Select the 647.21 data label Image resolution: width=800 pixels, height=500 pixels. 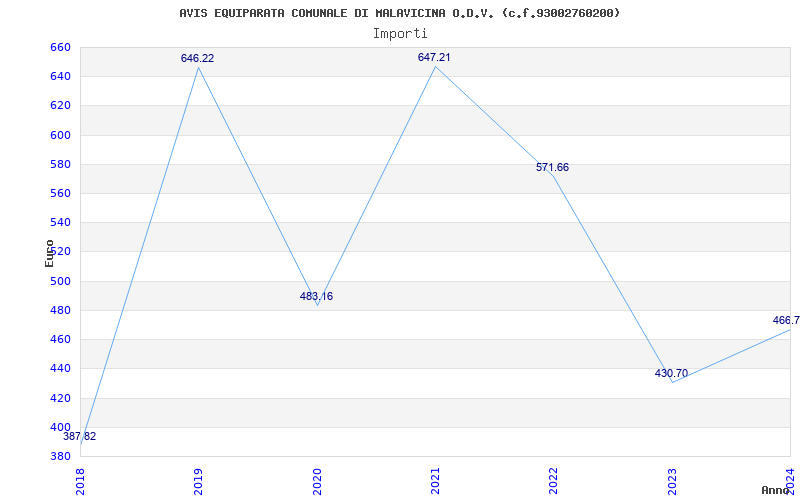[434, 58]
